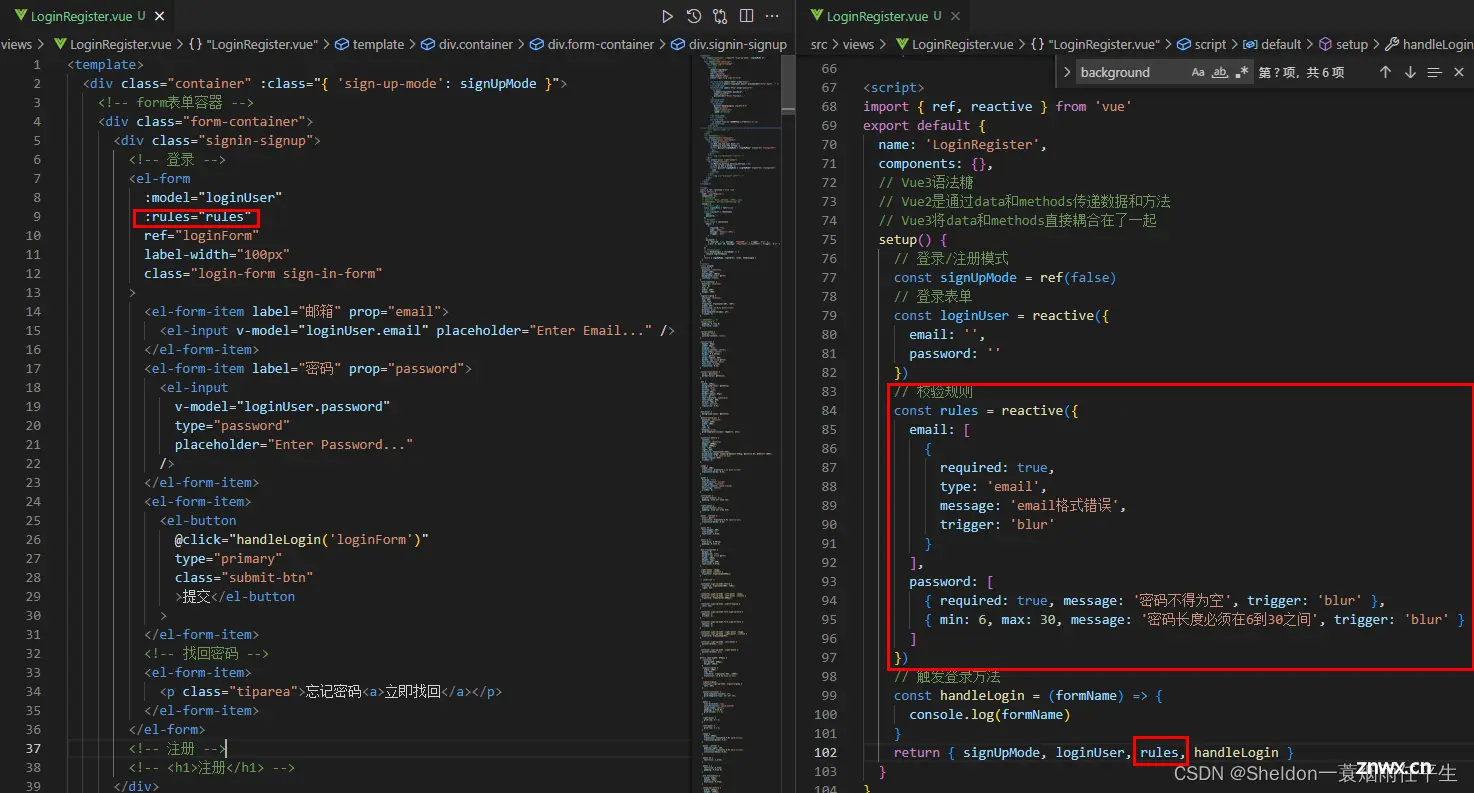
Task: Click the 'export default {' line
Action: (924, 125)
